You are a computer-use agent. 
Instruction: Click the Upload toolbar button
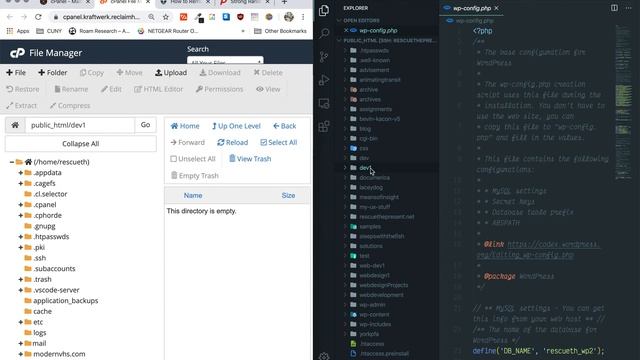(x=171, y=73)
